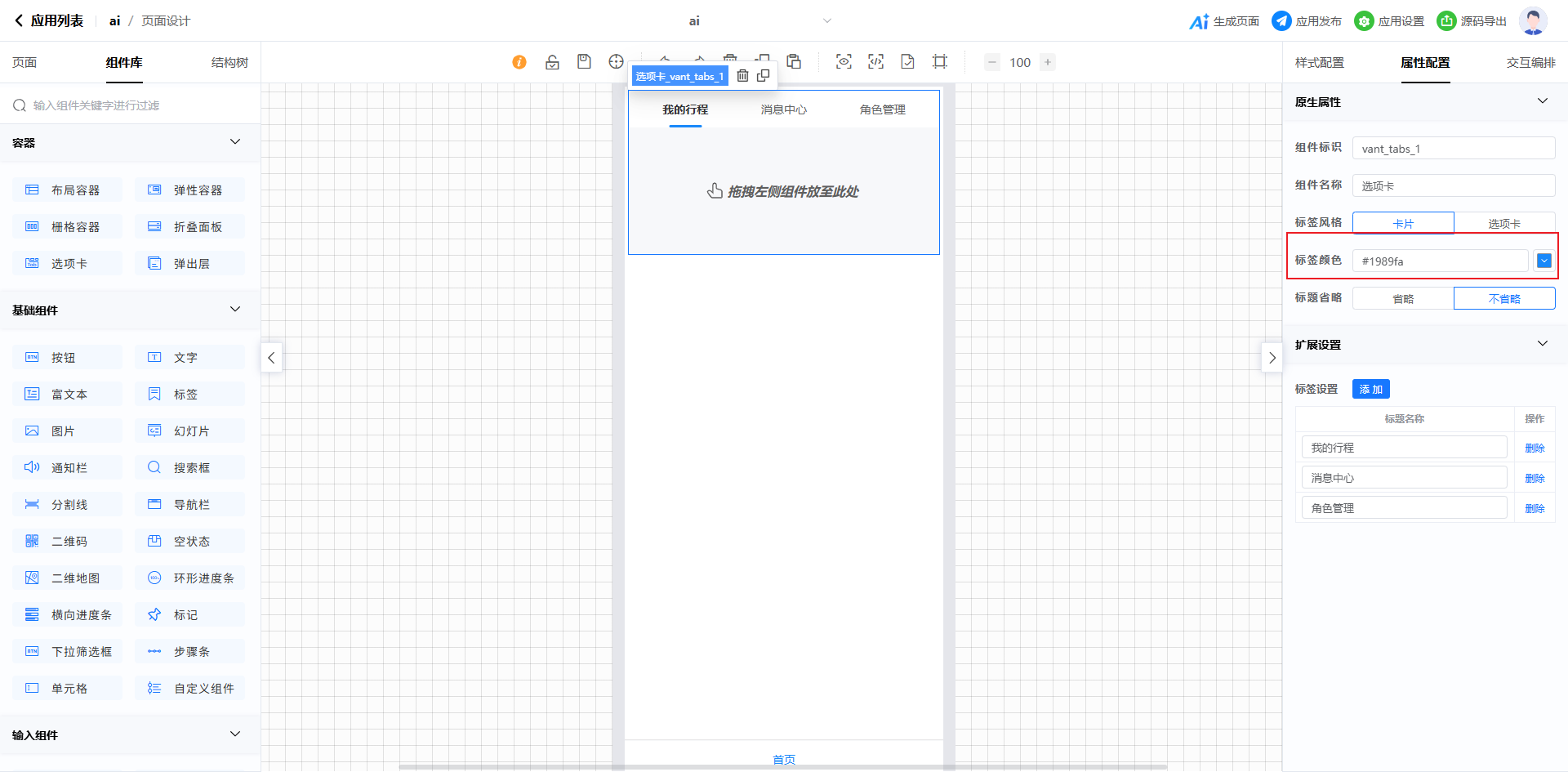Choose 省略 for title ellipsis
Viewport: 1568px width, 772px height.
click(1403, 299)
